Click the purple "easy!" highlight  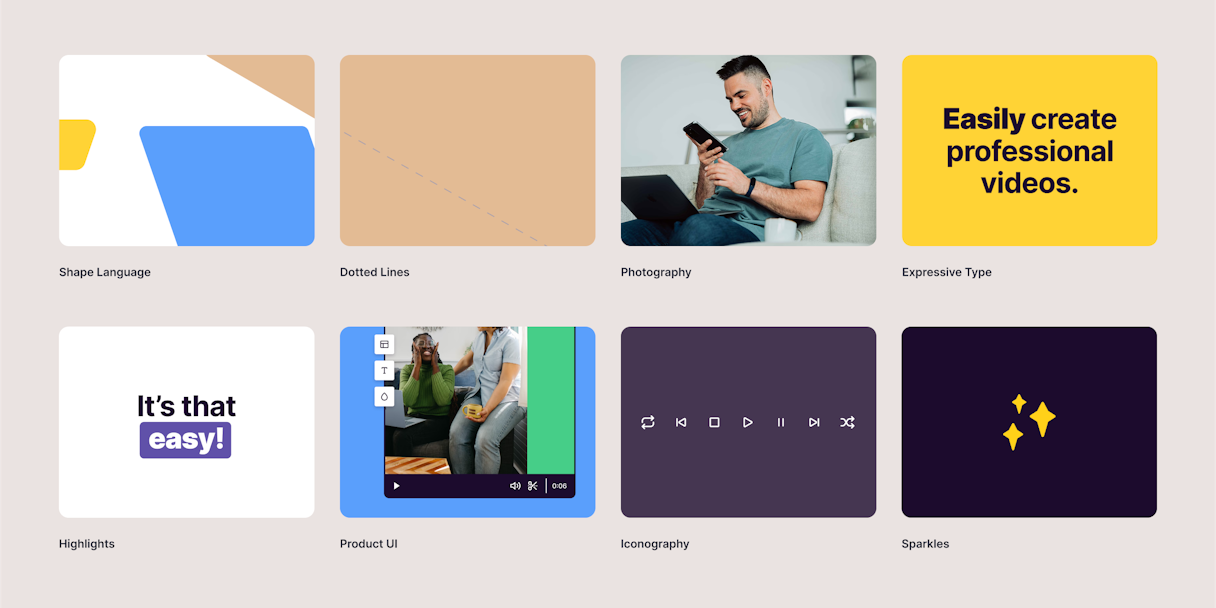click(x=186, y=440)
